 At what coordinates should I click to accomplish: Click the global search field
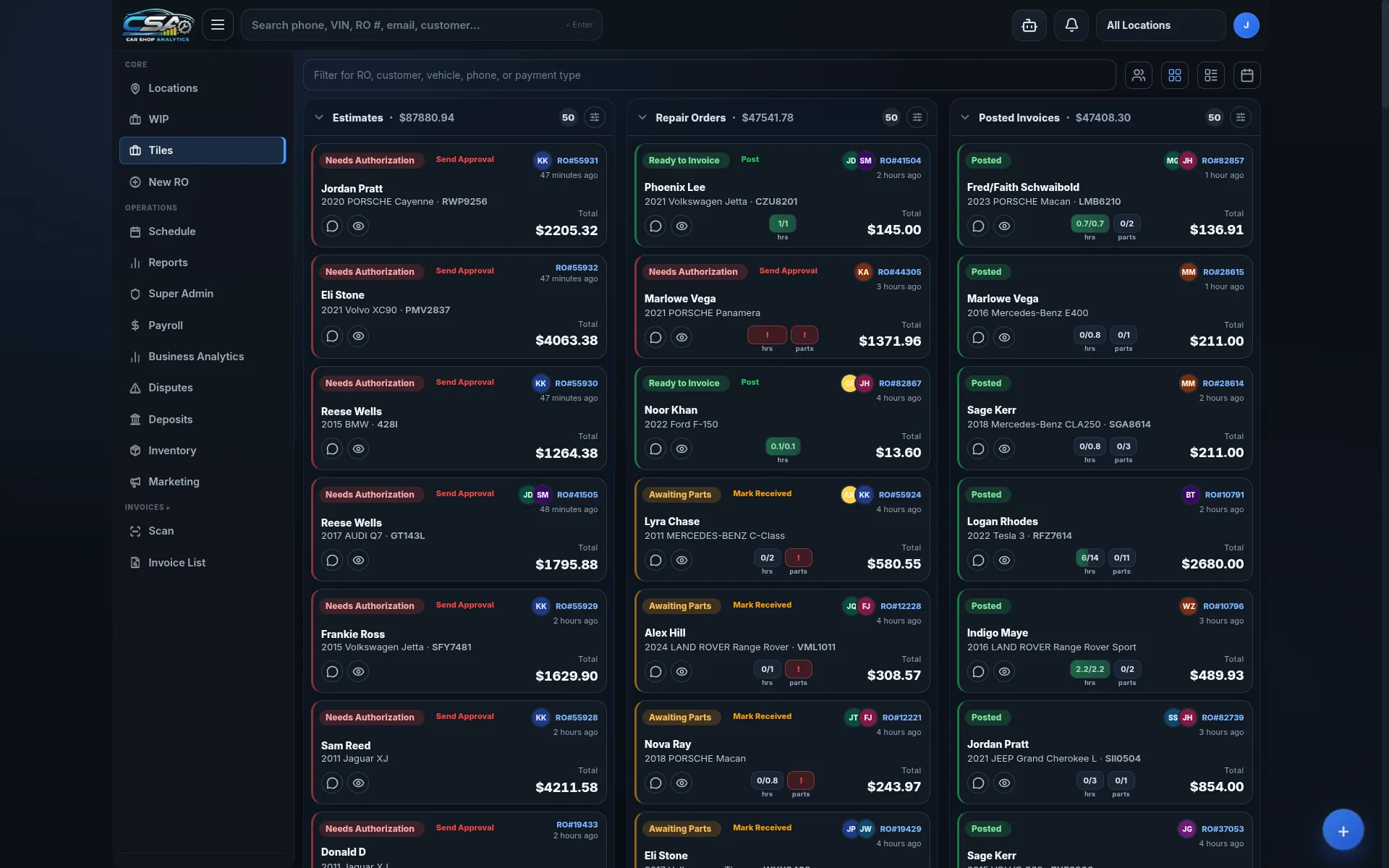click(x=422, y=25)
